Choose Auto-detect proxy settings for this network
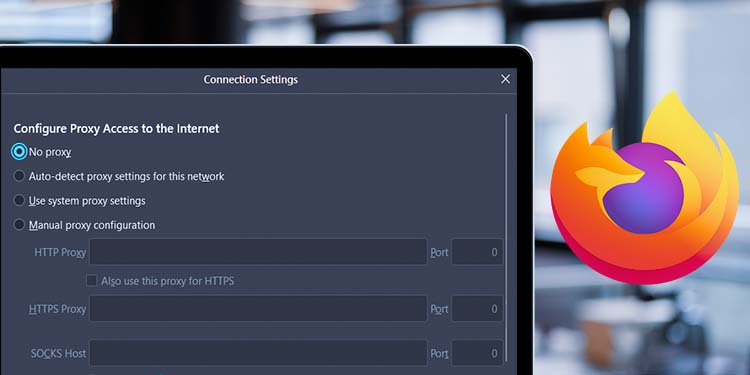This screenshot has height=375, width=750. (19, 176)
